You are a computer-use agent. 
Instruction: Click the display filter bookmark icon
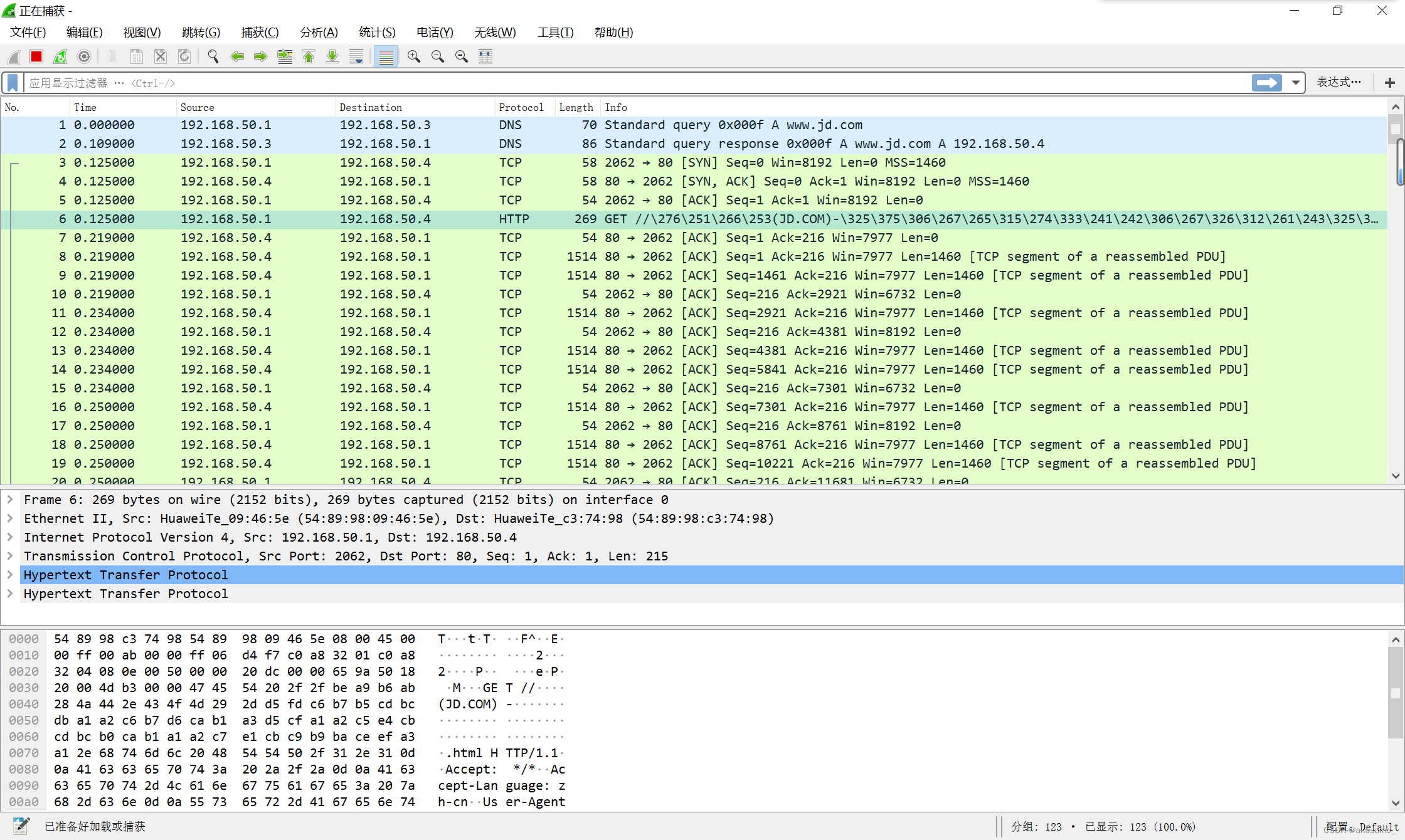point(13,83)
